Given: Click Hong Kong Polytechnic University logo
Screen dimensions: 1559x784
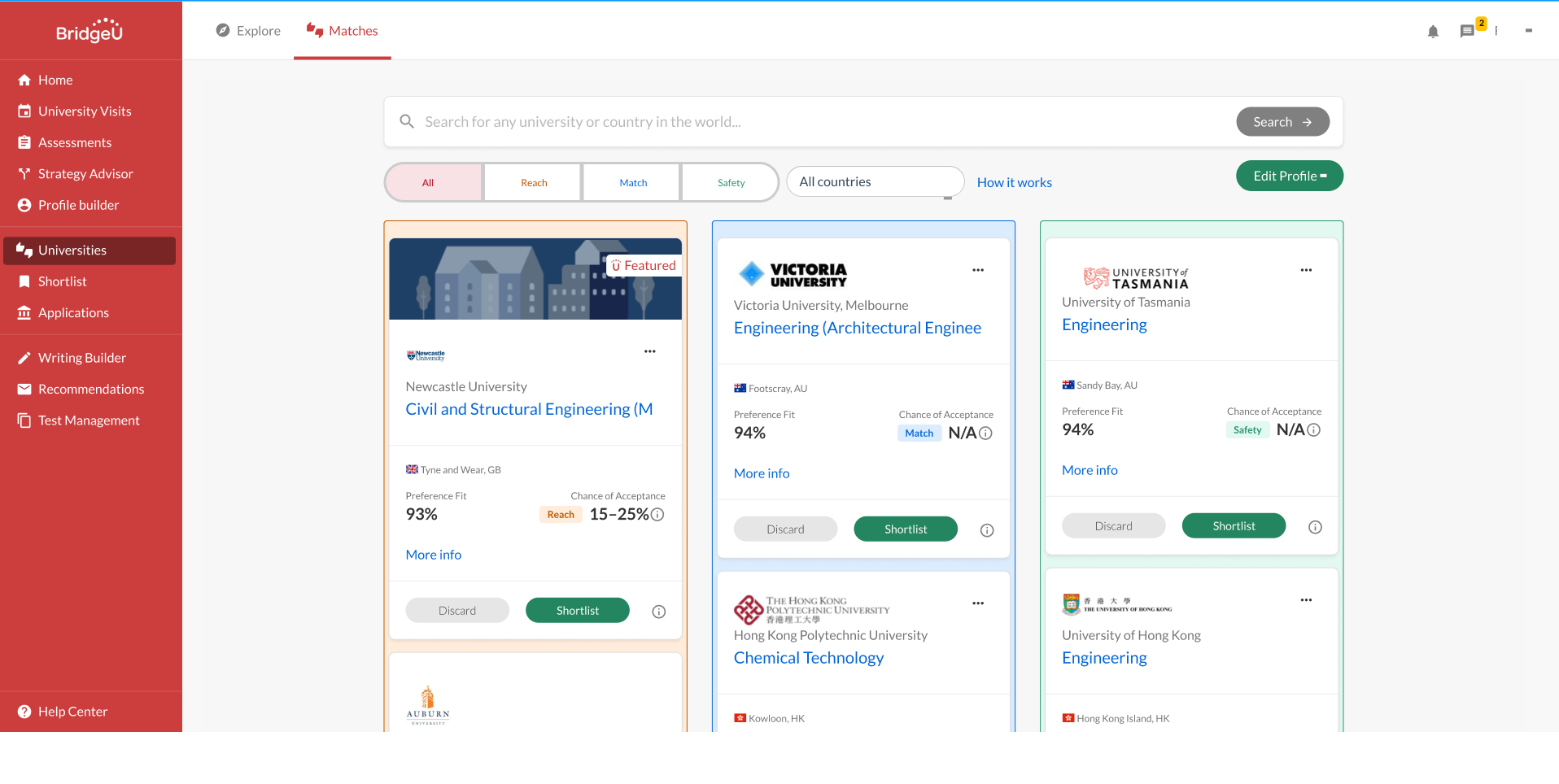Looking at the screenshot, I should tap(812, 610).
